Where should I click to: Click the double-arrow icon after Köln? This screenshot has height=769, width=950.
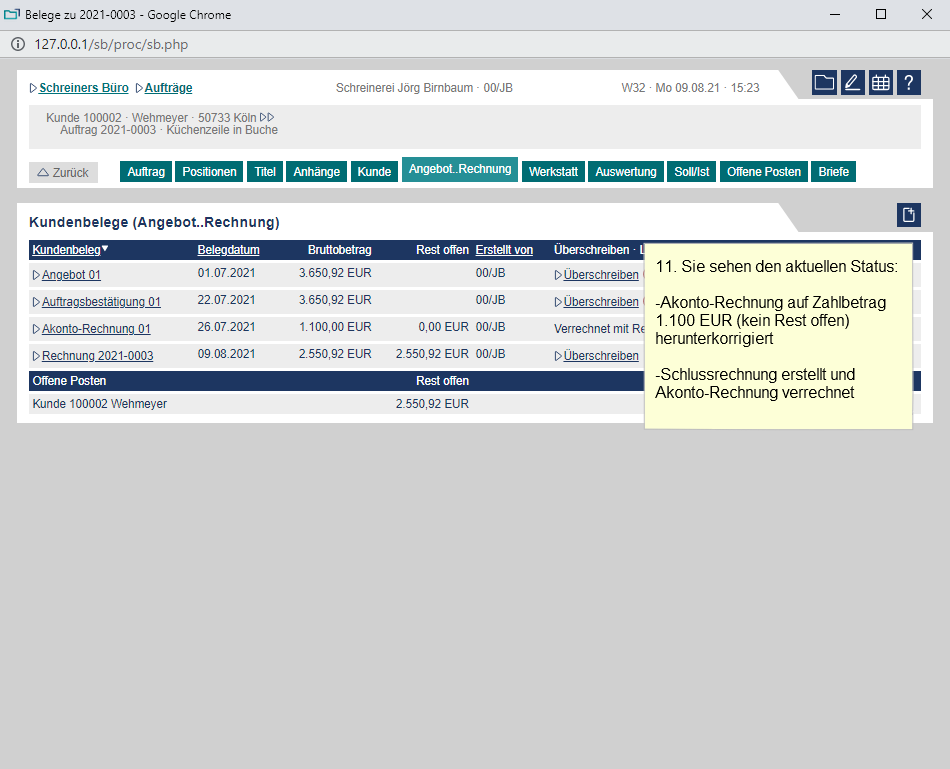(x=267, y=118)
